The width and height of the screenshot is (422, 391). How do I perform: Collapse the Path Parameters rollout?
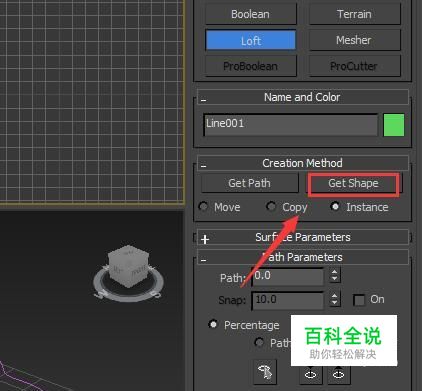(204, 260)
